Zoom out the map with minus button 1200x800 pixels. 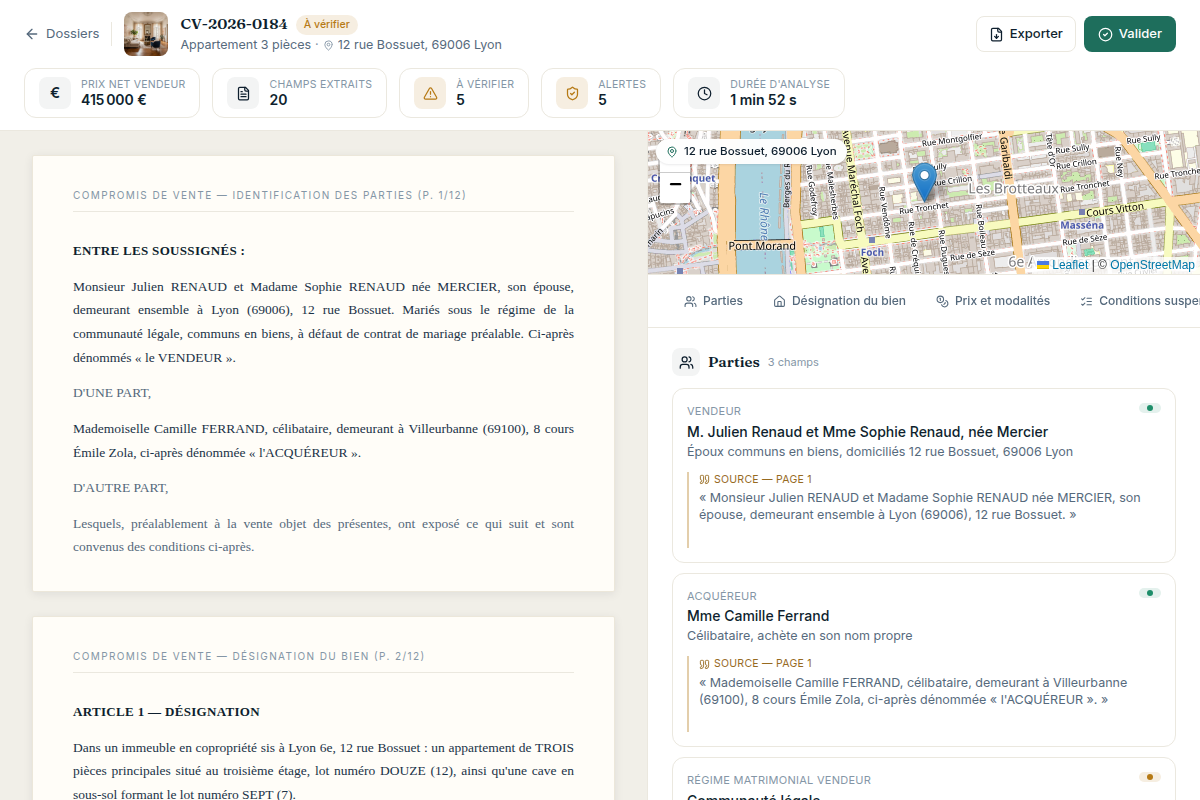pyautogui.click(x=675, y=185)
